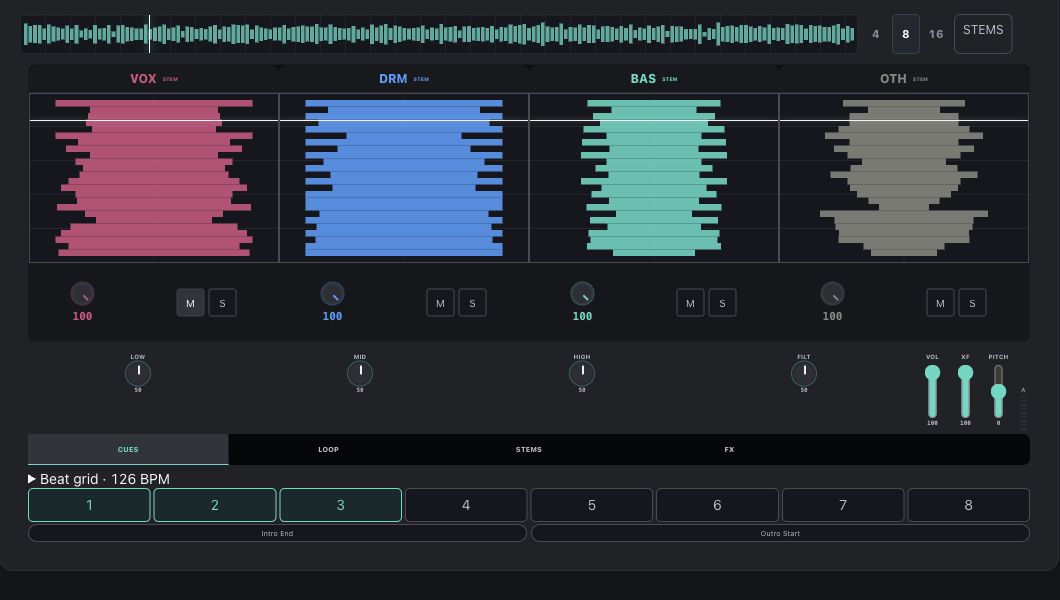Trigger cue pad 3
The image size is (1060, 600).
(341, 505)
